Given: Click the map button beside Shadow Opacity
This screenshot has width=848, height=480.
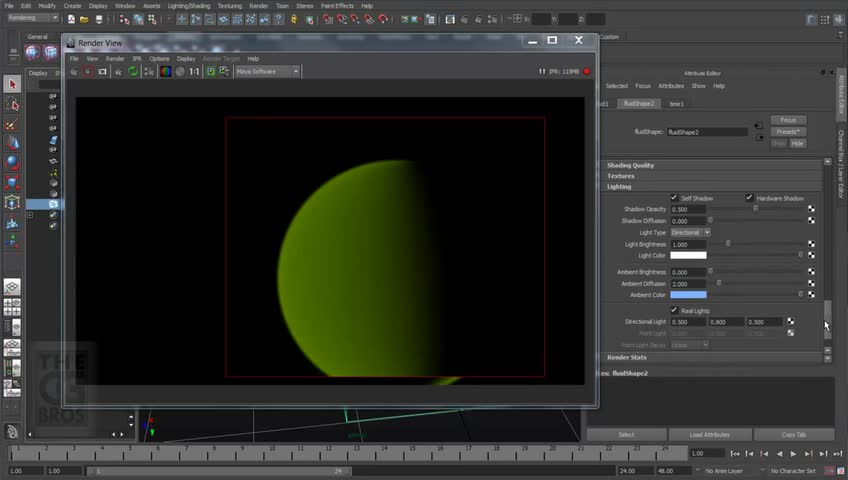Looking at the screenshot, I should point(811,209).
